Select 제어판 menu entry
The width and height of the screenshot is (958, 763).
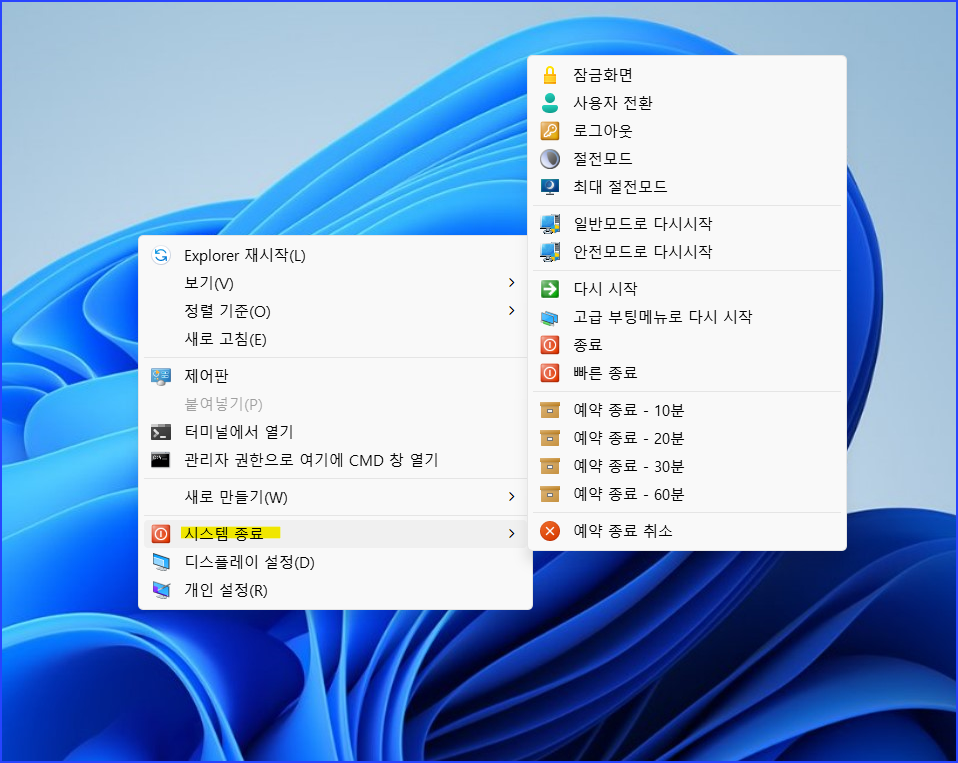[x=335, y=376]
